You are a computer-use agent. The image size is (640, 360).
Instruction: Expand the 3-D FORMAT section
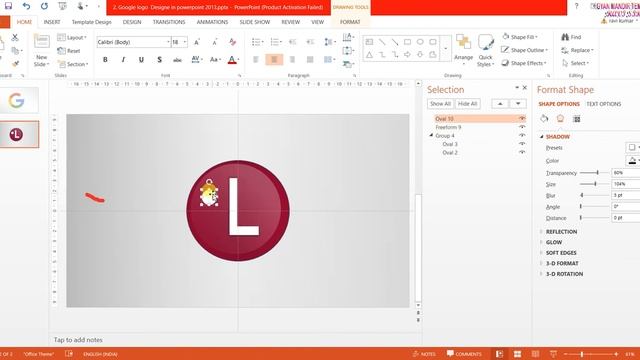point(542,263)
